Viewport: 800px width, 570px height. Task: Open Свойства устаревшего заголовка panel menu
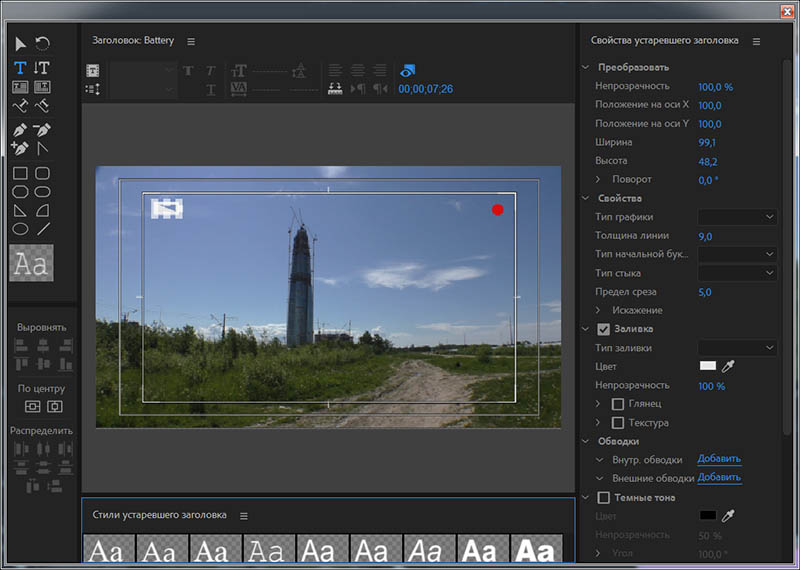[x=757, y=42]
